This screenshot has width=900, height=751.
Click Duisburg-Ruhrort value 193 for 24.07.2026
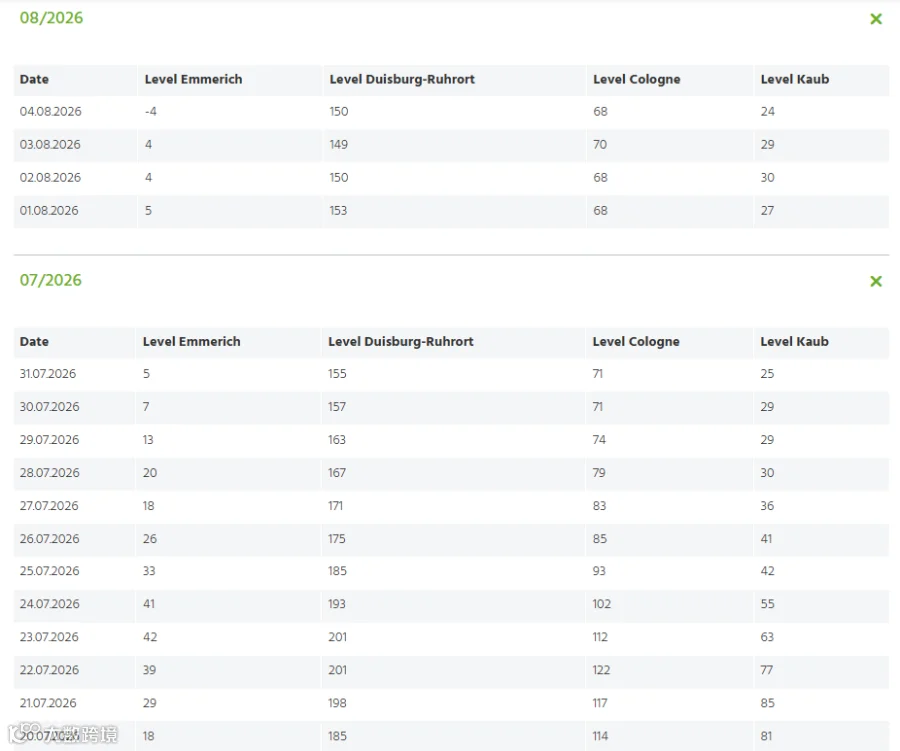pyautogui.click(x=337, y=604)
